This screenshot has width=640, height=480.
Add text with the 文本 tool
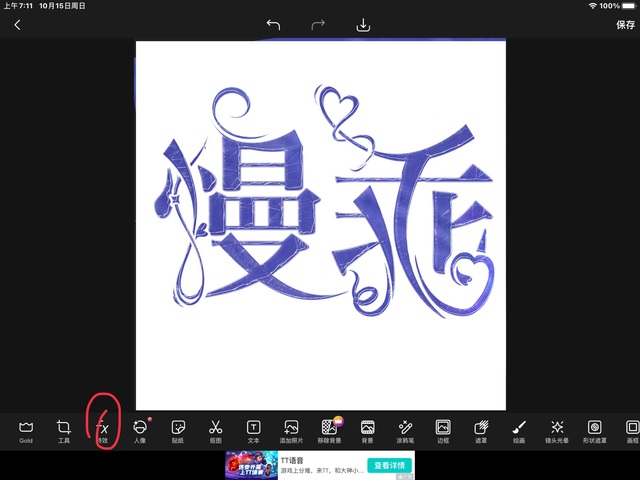pos(253,429)
